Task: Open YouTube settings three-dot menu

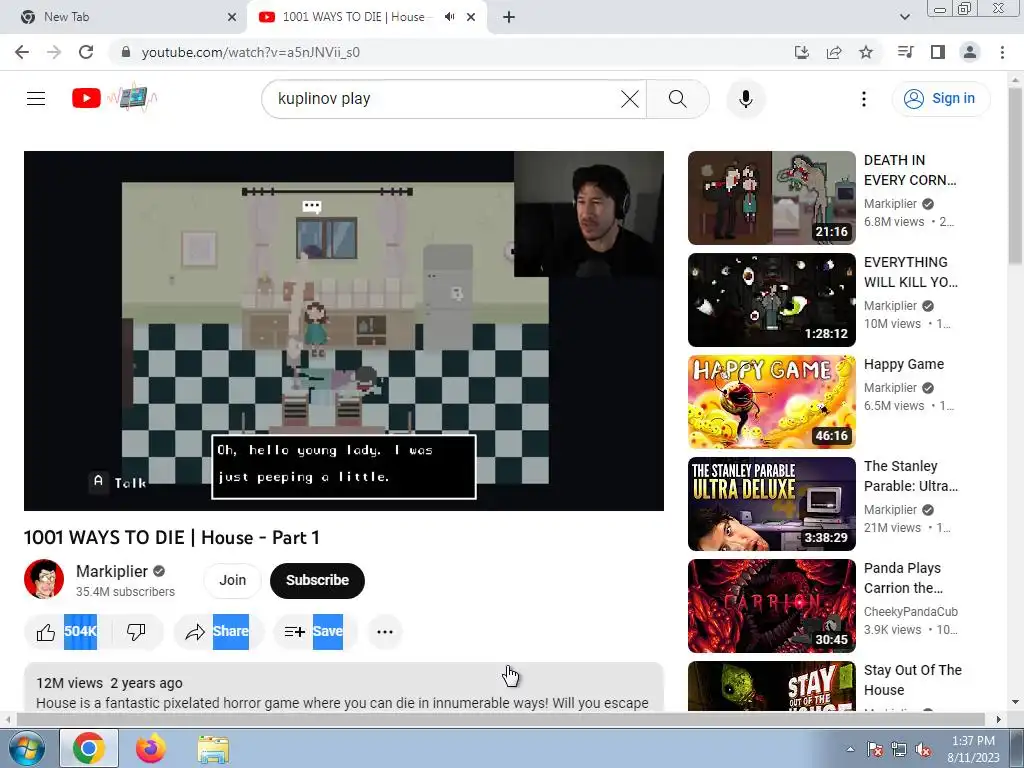Action: point(863,99)
